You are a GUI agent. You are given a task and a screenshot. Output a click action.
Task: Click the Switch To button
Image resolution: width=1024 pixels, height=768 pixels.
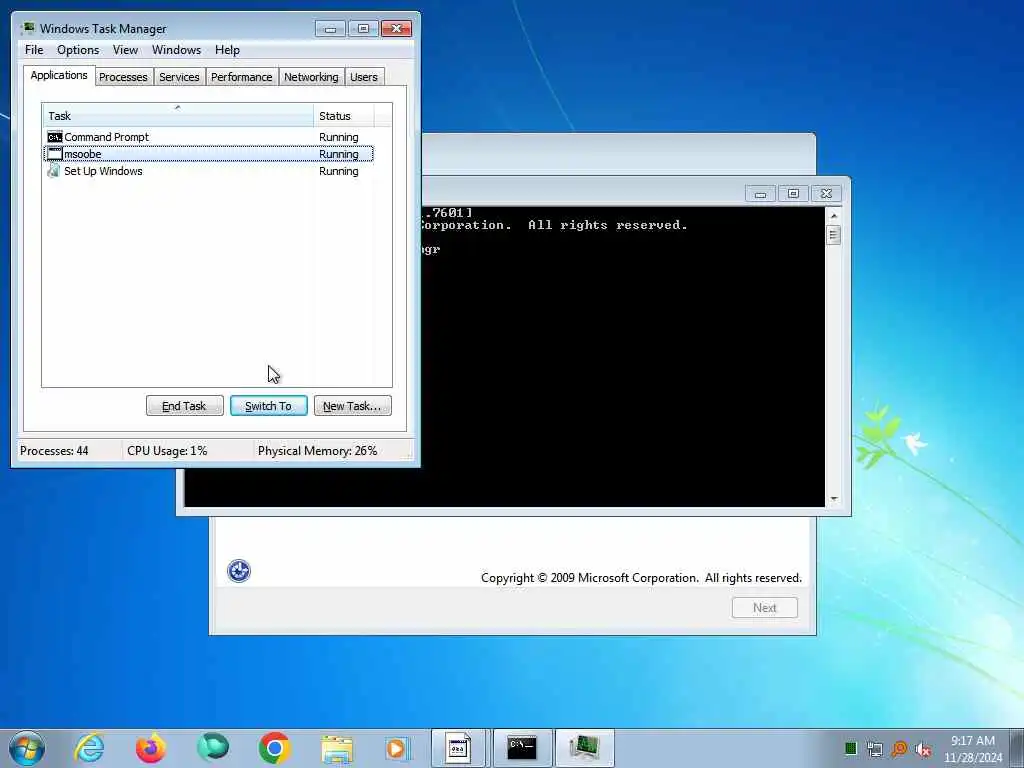[268, 406]
